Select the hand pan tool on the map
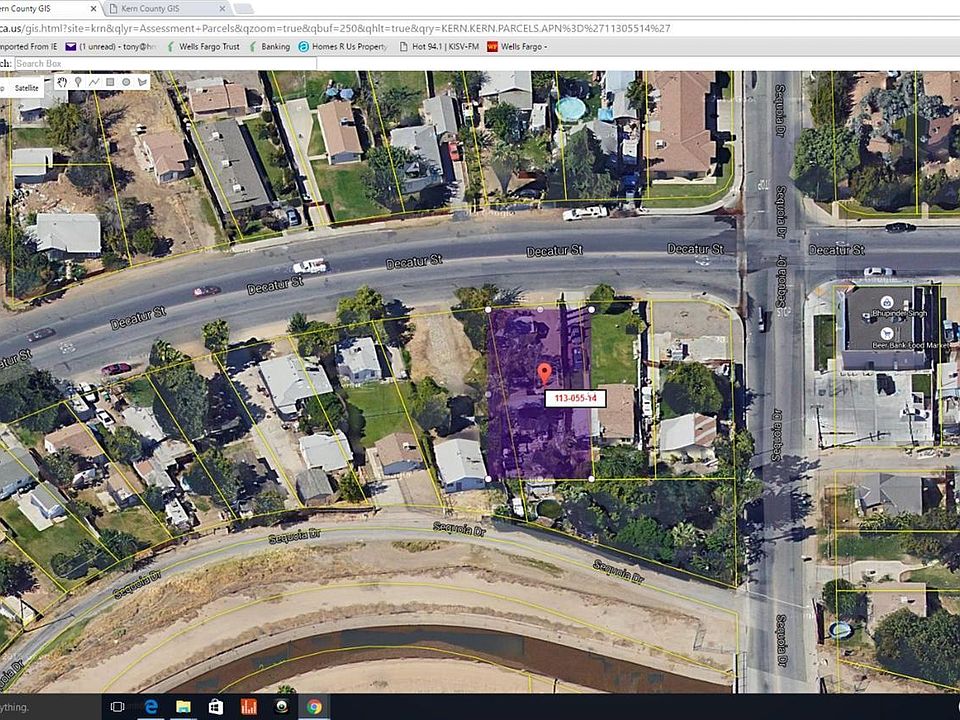The image size is (960, 720). (62, 82)
